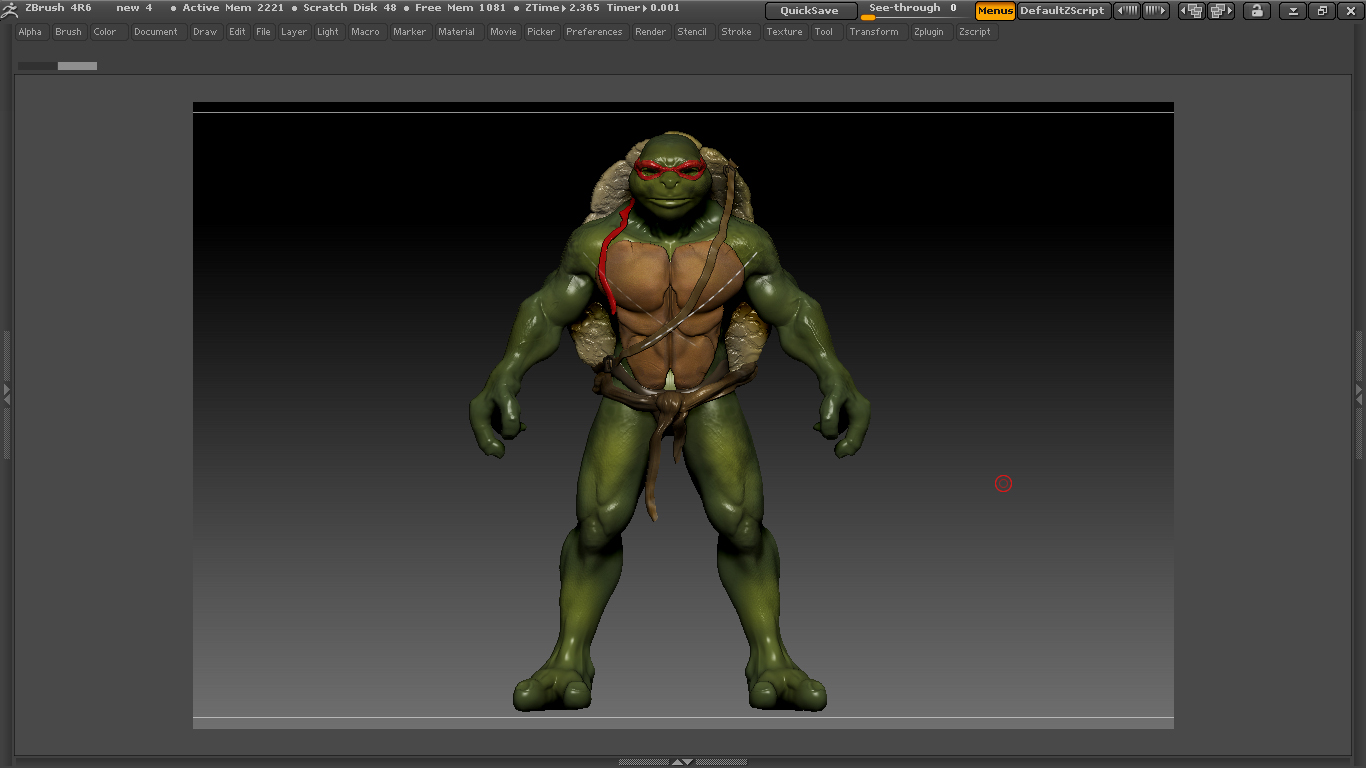1366x768 pixels.
Task: Click the turtle's red eye mask
Action: point(670,169)
